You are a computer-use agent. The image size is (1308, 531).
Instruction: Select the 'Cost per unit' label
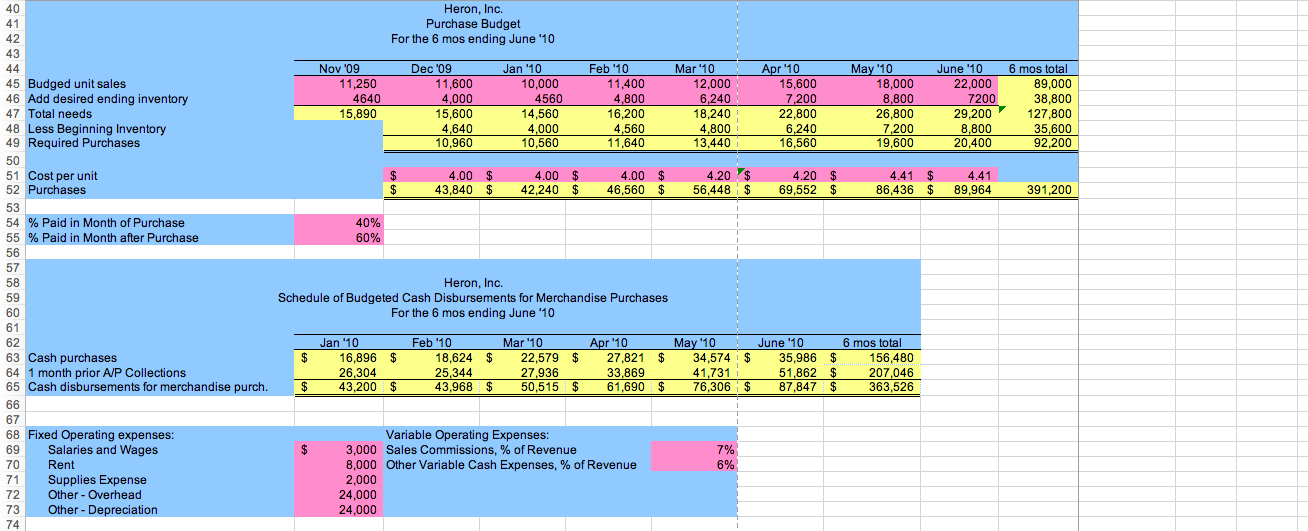pyautogui.click(x=65, y=175)
